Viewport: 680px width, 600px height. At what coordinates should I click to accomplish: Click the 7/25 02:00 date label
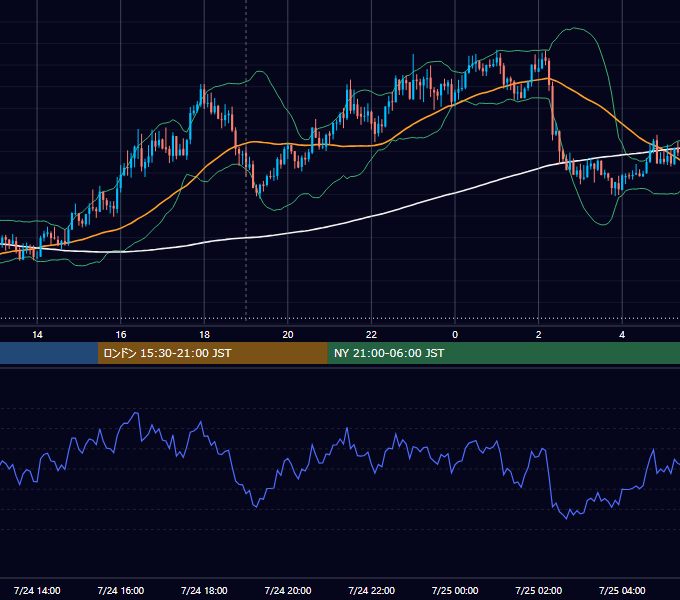point(539,590)
